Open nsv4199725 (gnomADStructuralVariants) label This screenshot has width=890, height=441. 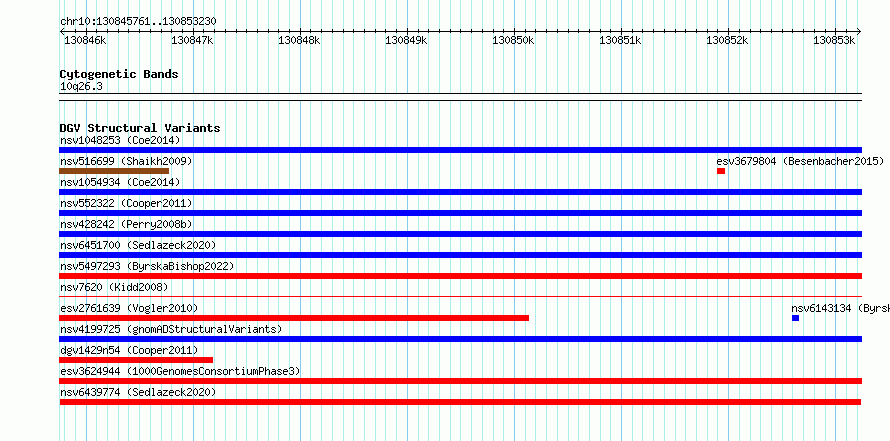pos(171,329)
